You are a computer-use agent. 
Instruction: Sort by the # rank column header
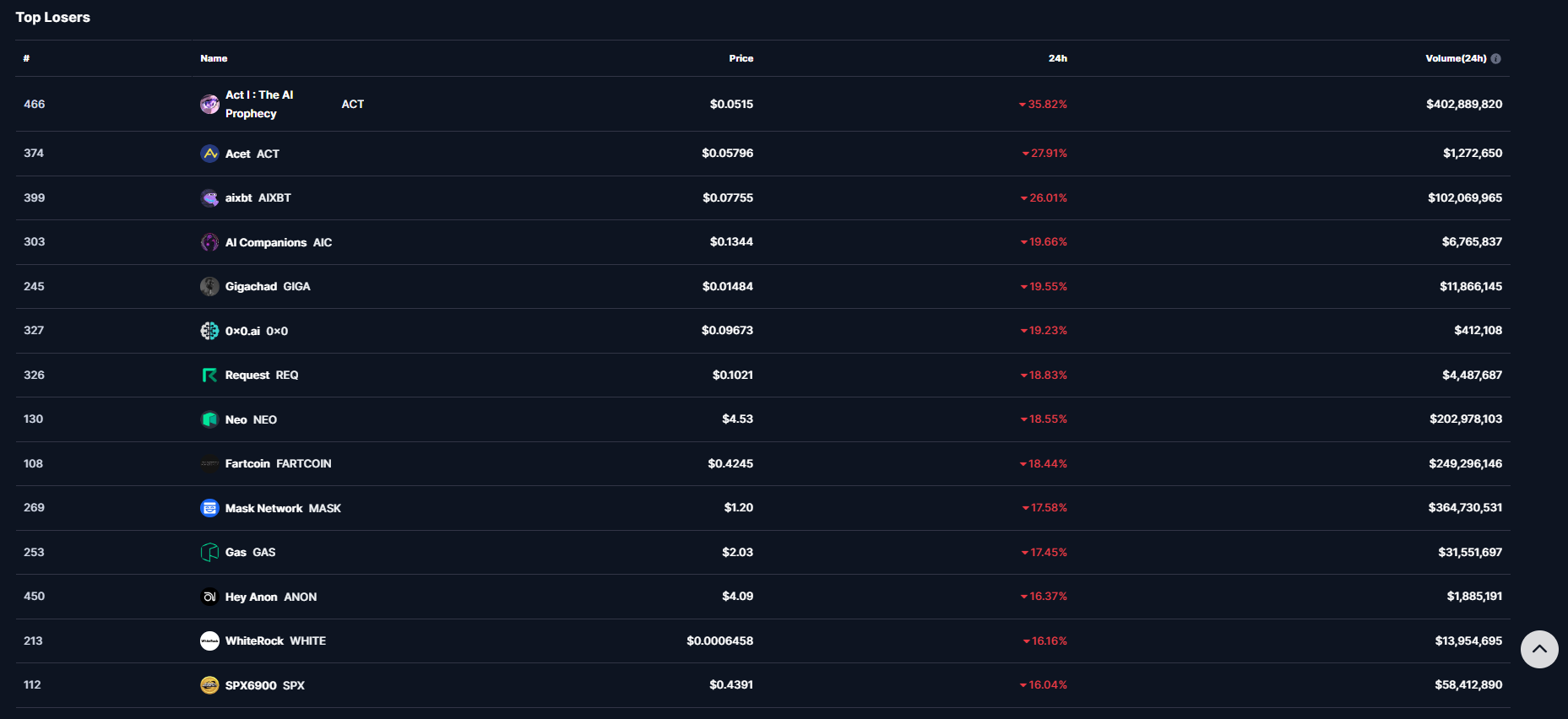point(27,59)
